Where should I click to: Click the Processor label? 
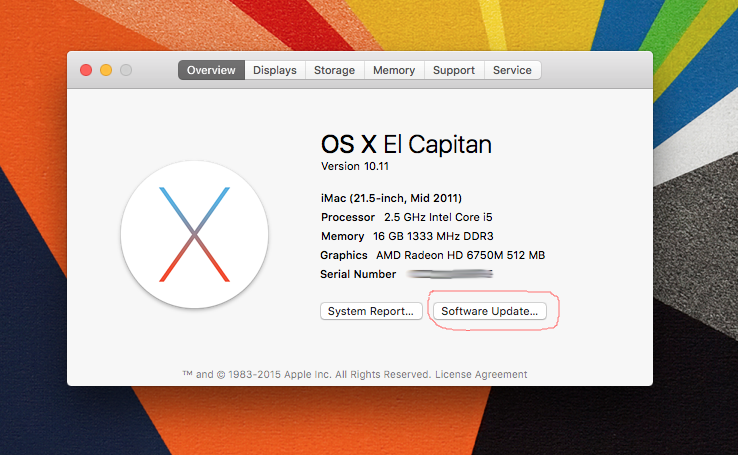(x=348, y=217)
